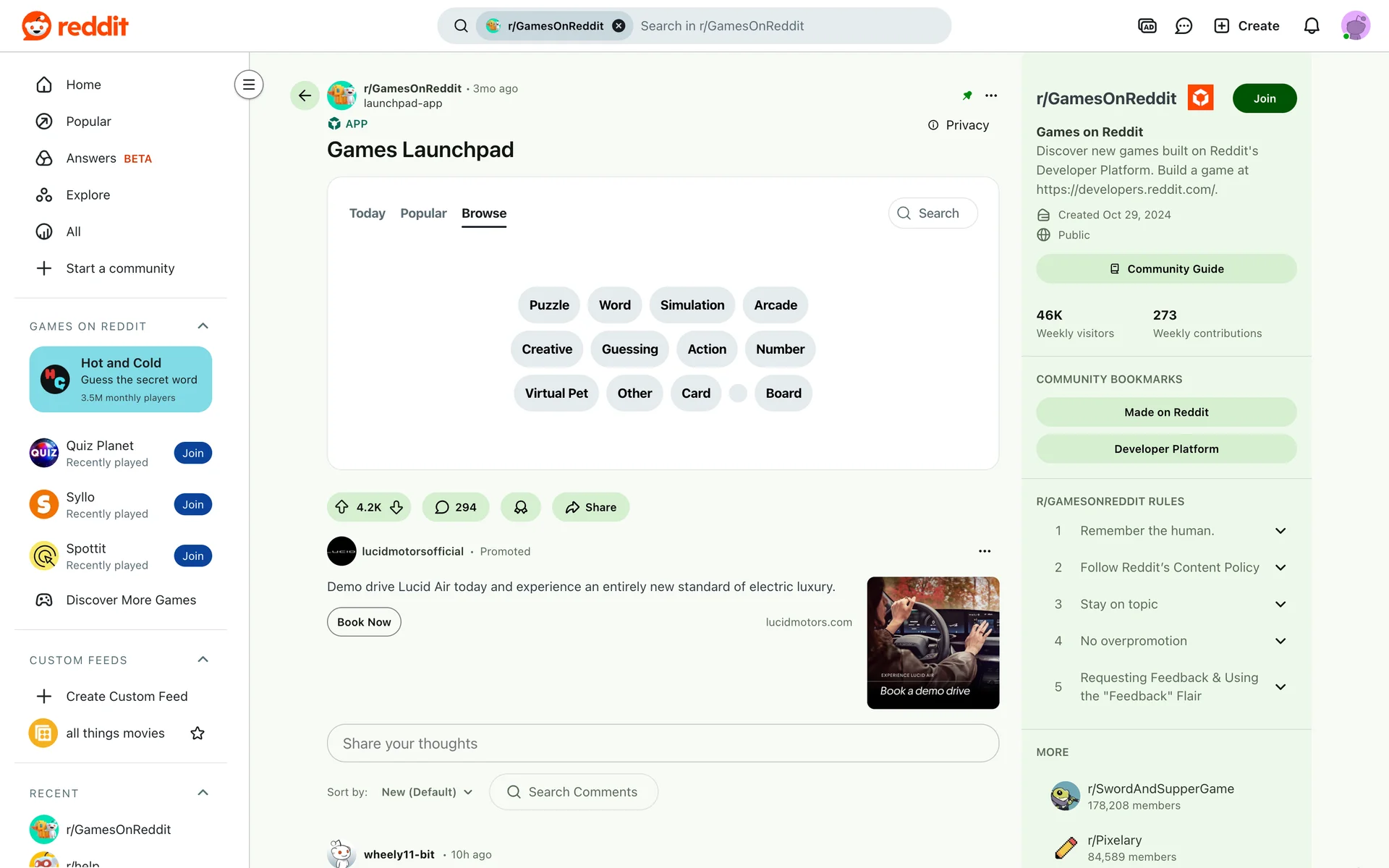The image size is (1389, 868).
Task: Select the Puzzle category chip
Action: click(x=548, y=305)
